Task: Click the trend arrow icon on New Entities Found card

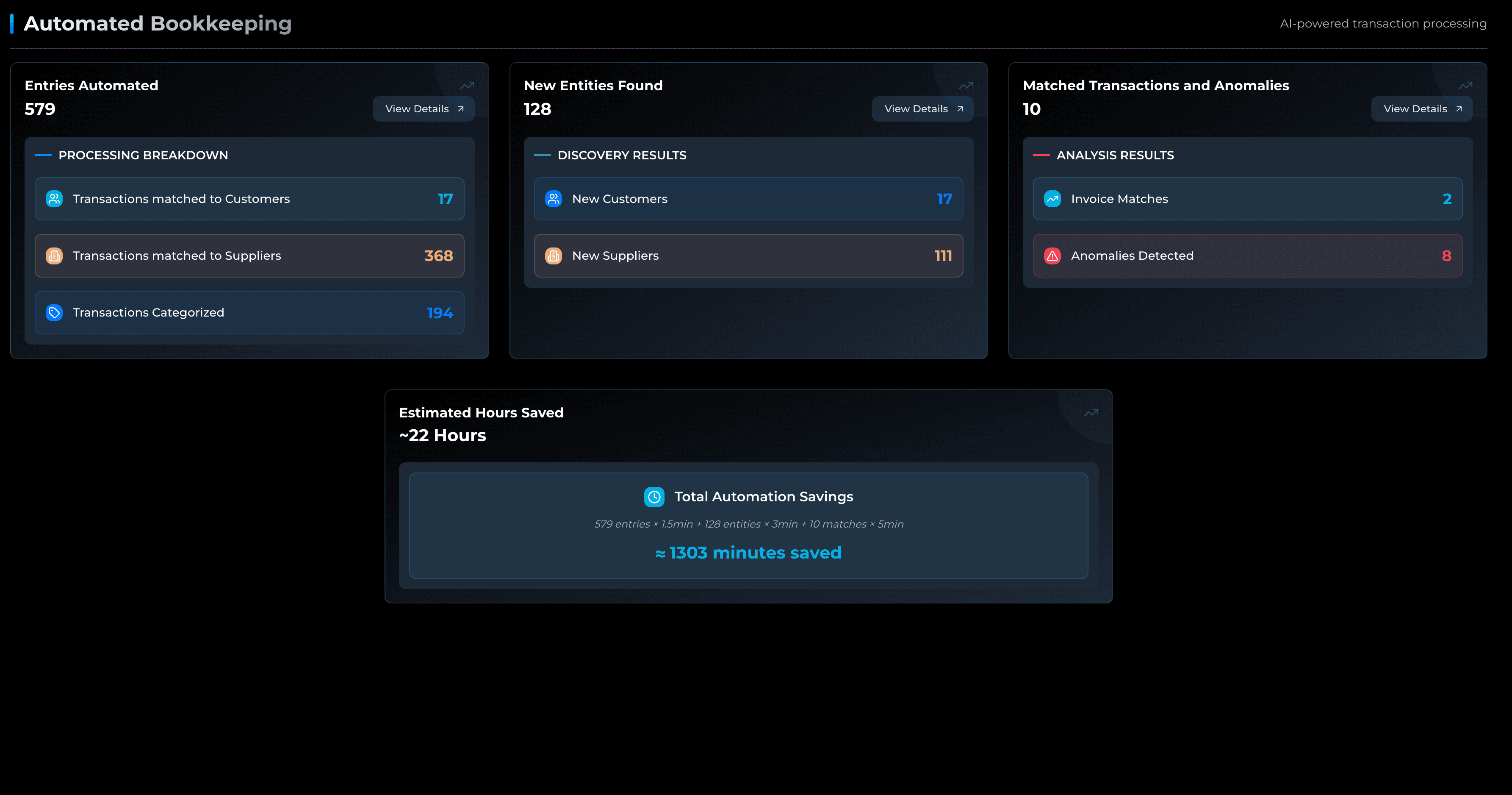Action: [966, 86]
